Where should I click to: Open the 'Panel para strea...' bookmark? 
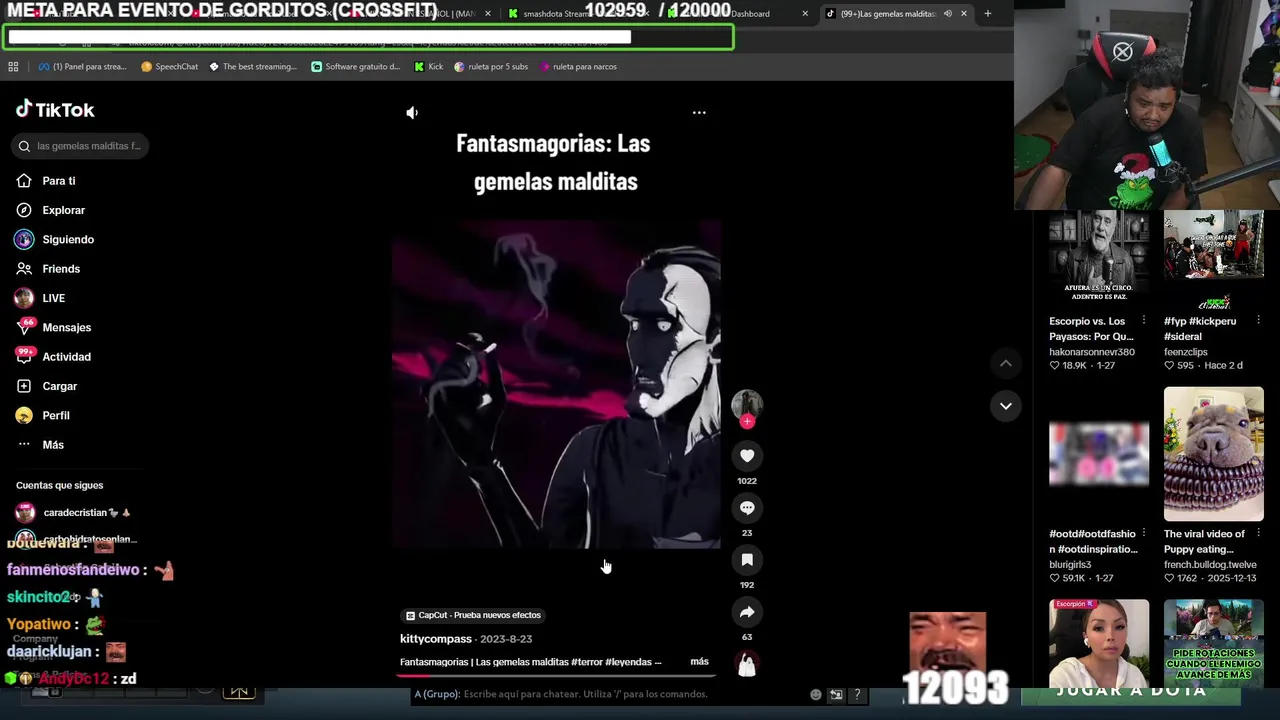click(x=83, y=67)
